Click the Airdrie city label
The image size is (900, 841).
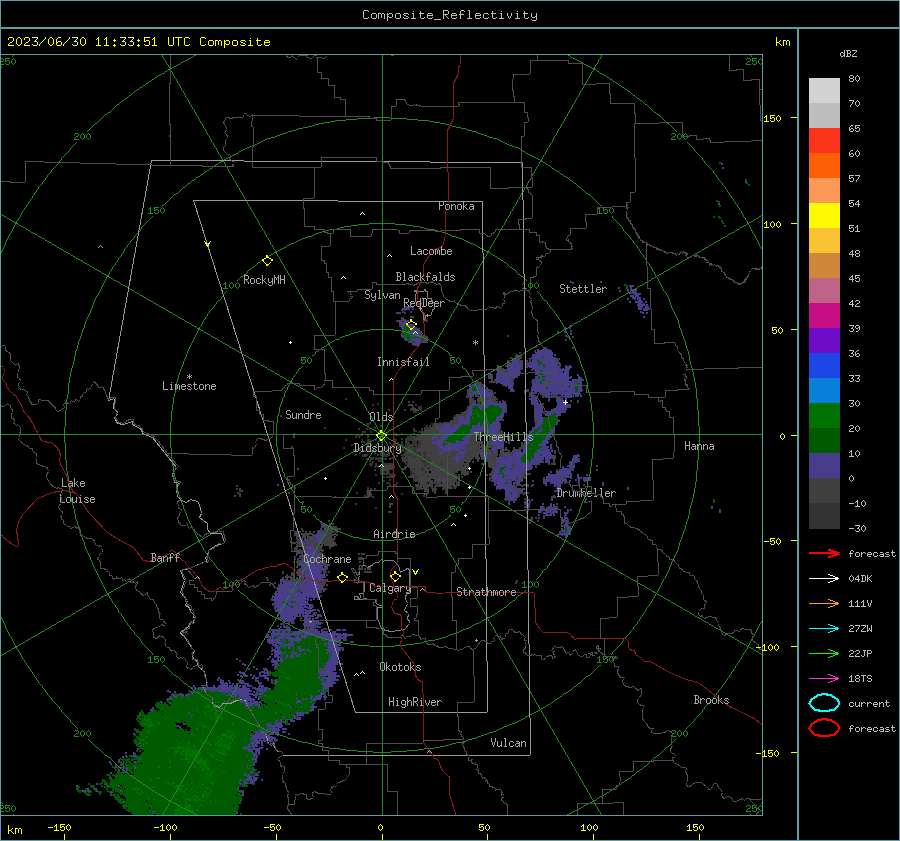[x=394, y=534]
